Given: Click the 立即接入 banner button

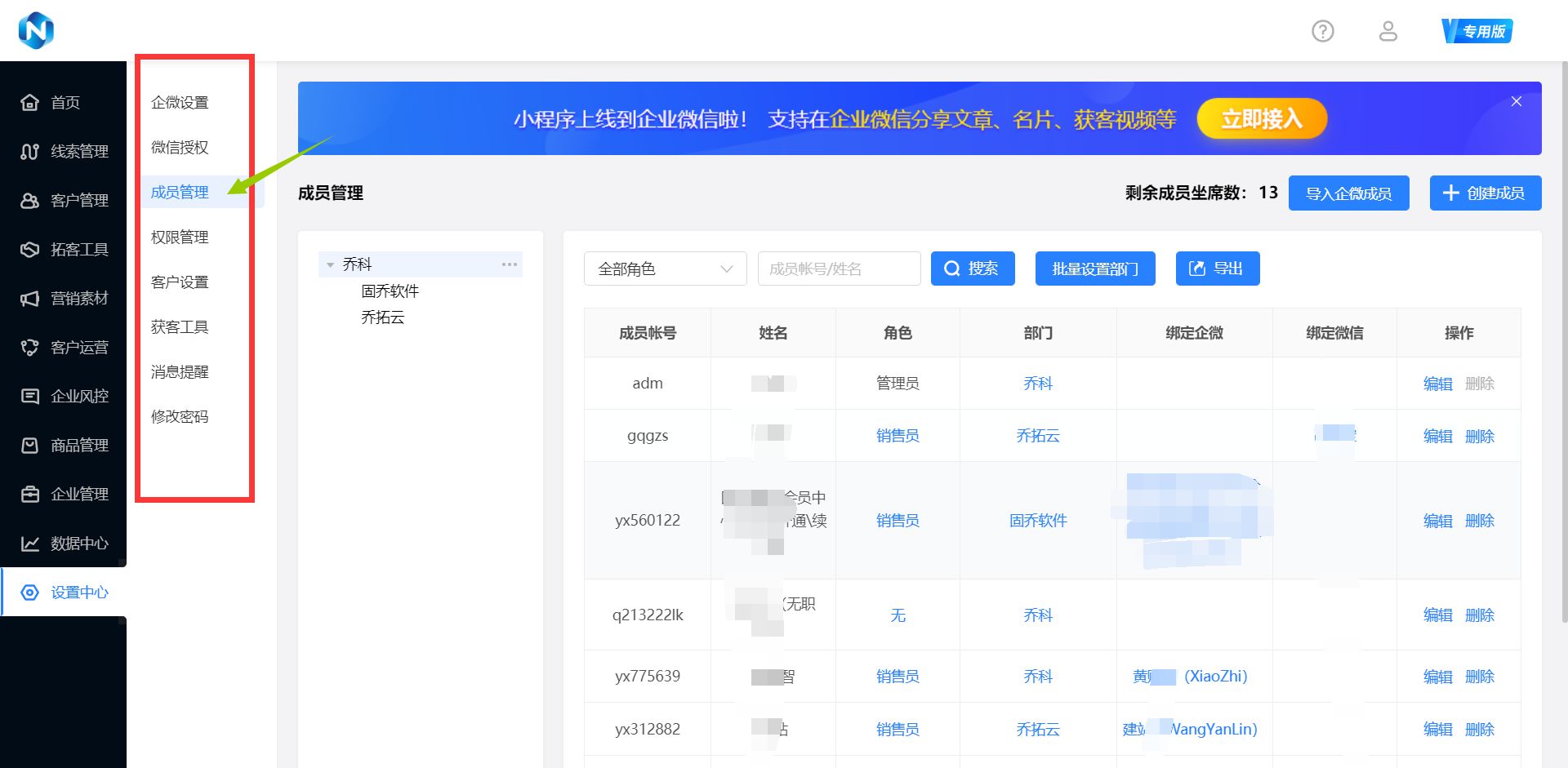Looking at the screenshot, I should pos(1262,119).
